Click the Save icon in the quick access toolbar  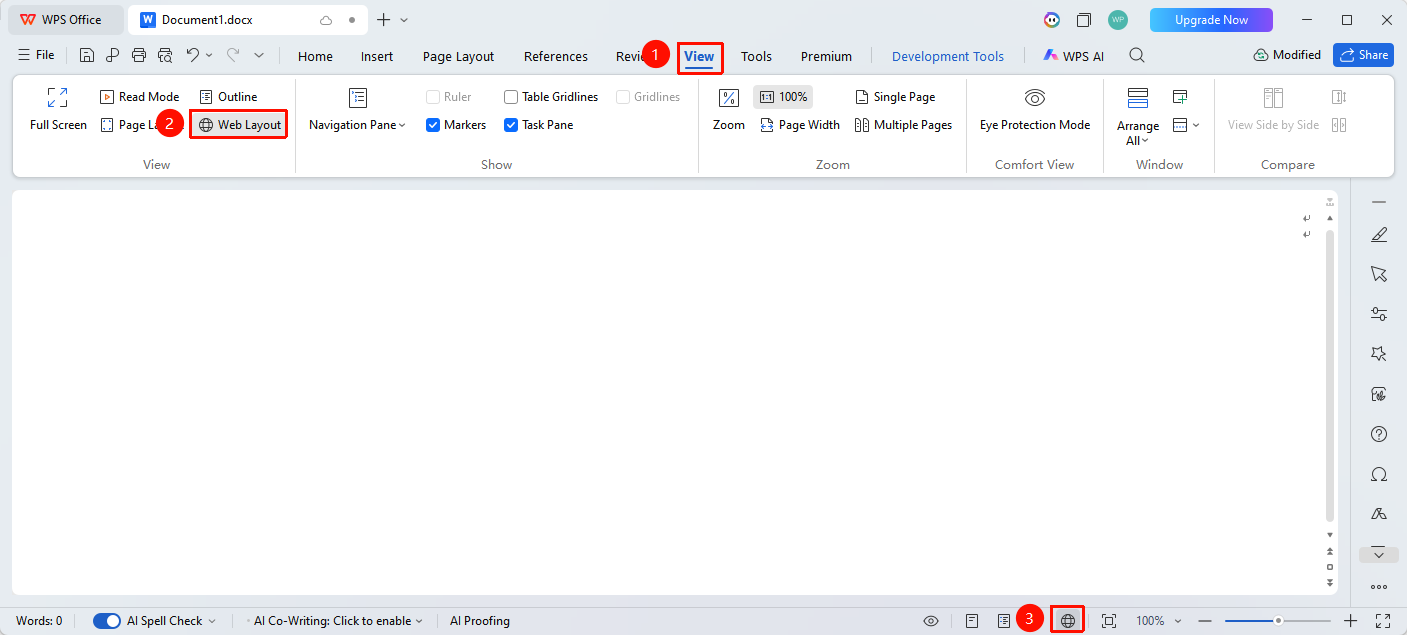(87, 56)
